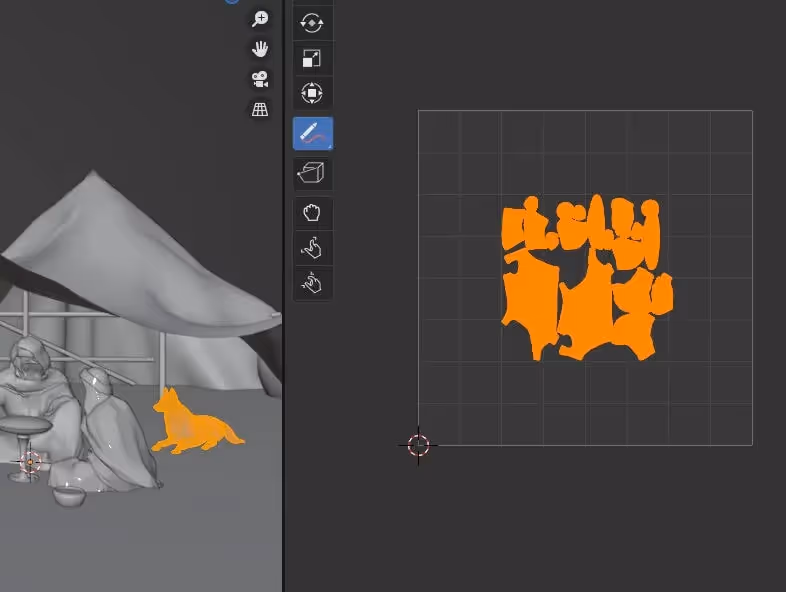Select the Pinch sculpt tool
The image size is (786, 592).
pyautogui.click(x=312, y=283)
